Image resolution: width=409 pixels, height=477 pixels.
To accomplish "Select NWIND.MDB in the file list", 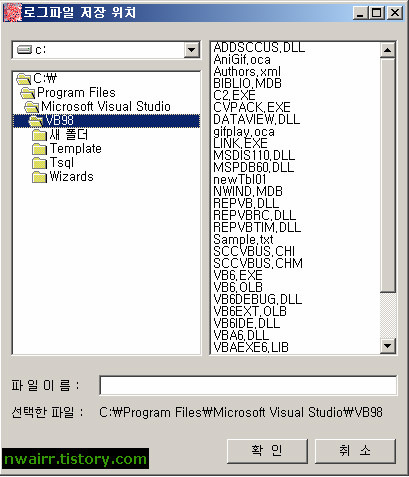I will point(248,191).
